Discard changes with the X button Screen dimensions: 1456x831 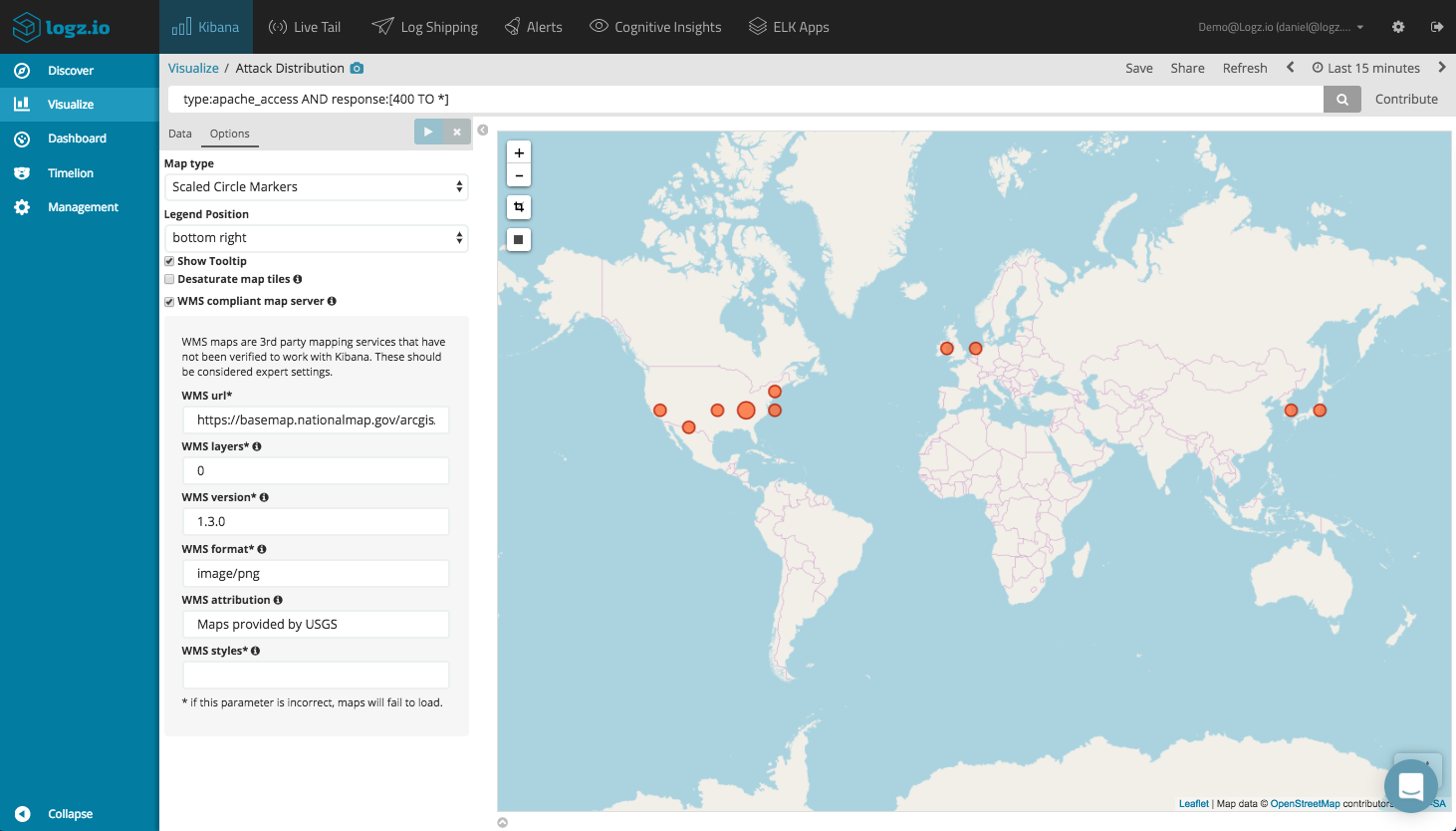pyautogui.click(x=457, y=132)
